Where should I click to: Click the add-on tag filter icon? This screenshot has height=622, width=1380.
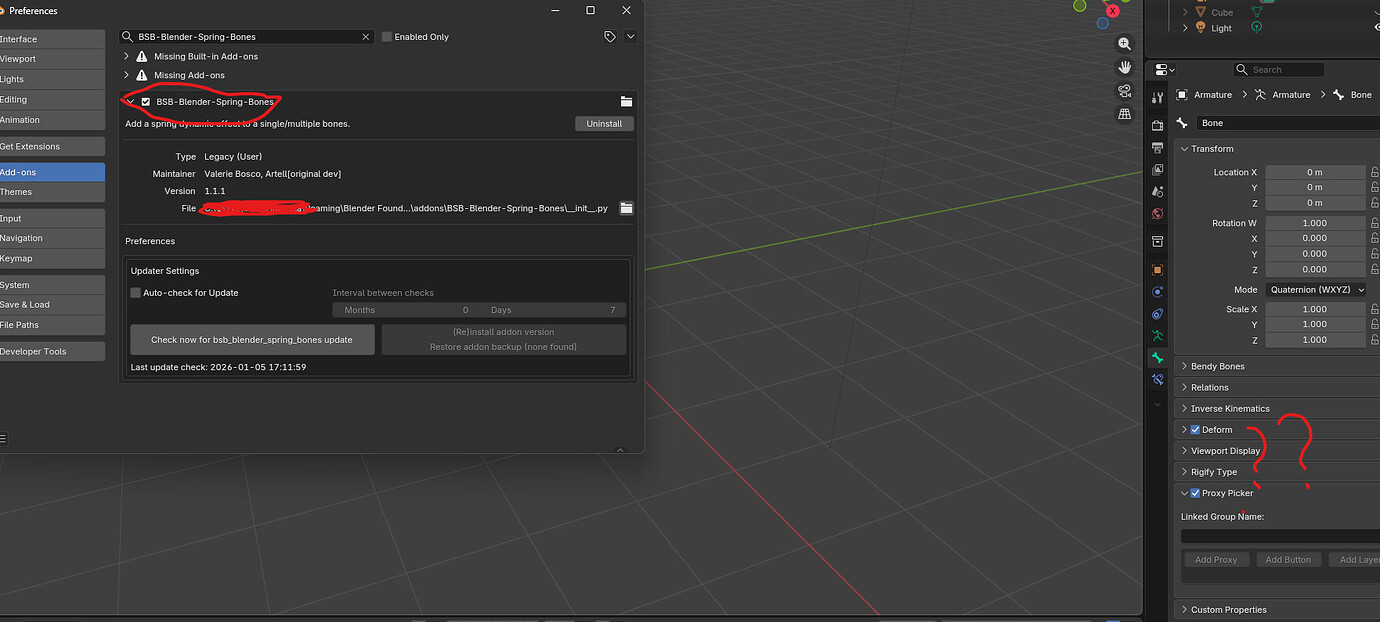pos(610,36)
